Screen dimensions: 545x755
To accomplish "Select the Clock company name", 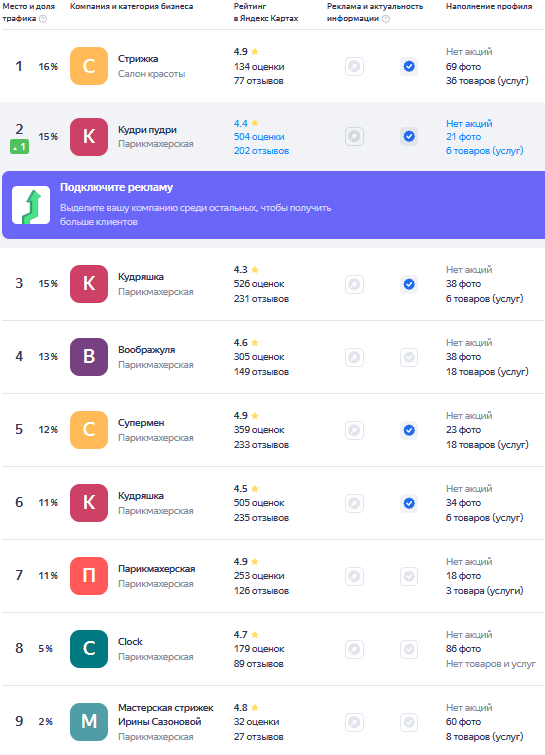I will (130, 642).
